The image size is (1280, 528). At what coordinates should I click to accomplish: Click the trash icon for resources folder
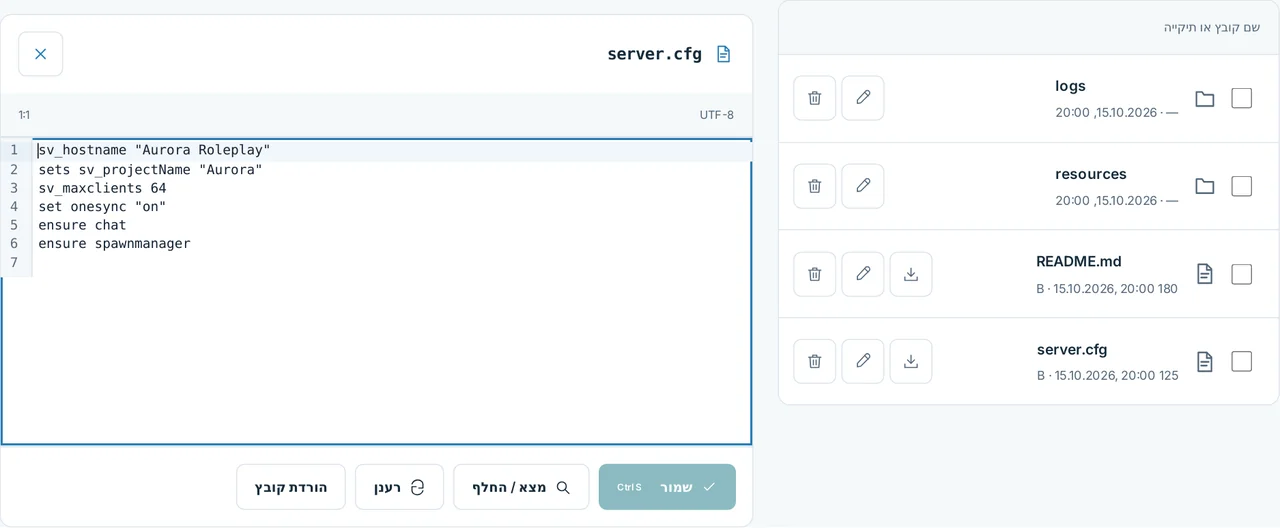pos(815,186)
